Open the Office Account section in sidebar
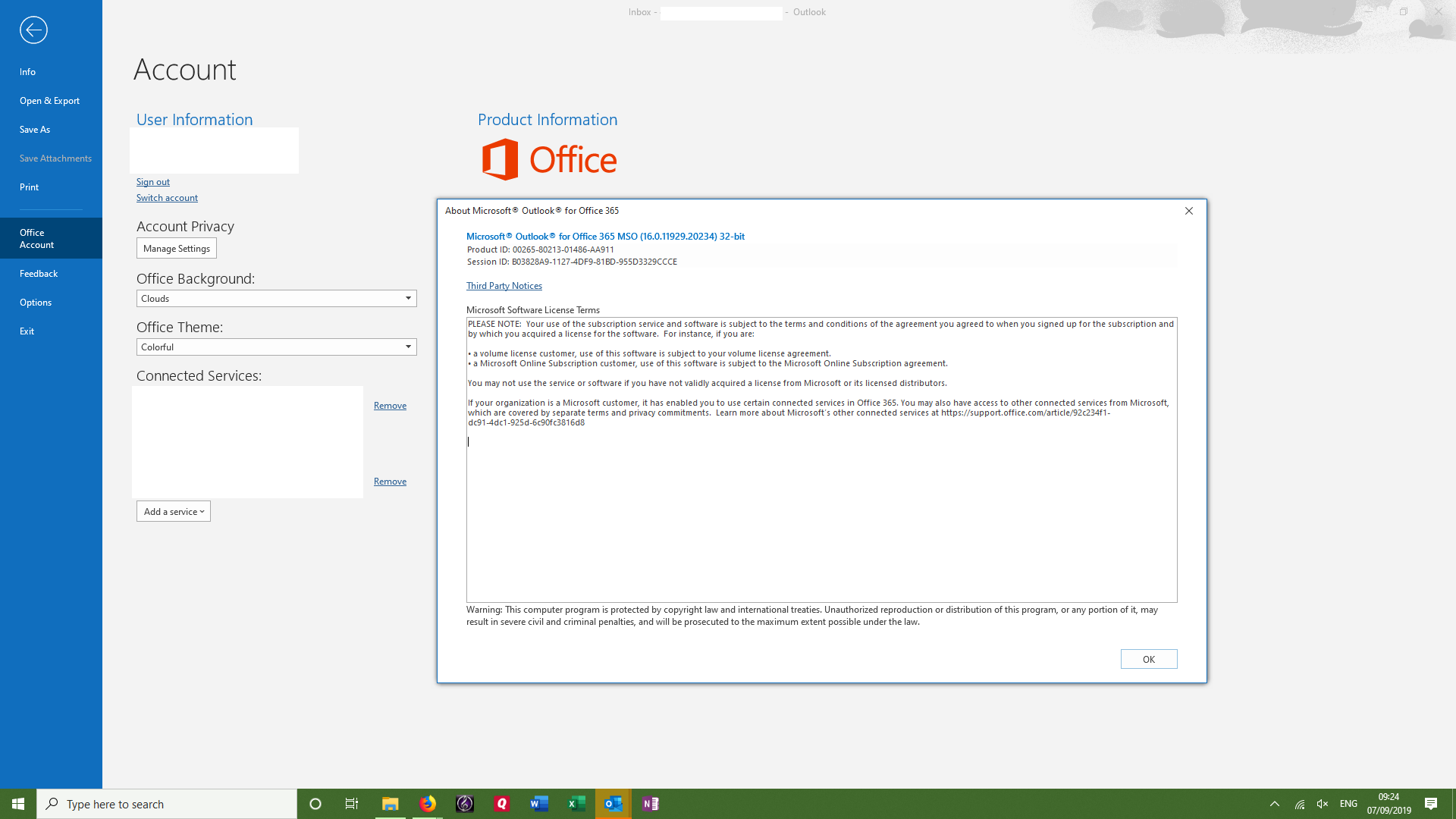Screen dimensions: 1456x819 pos(37,238)
